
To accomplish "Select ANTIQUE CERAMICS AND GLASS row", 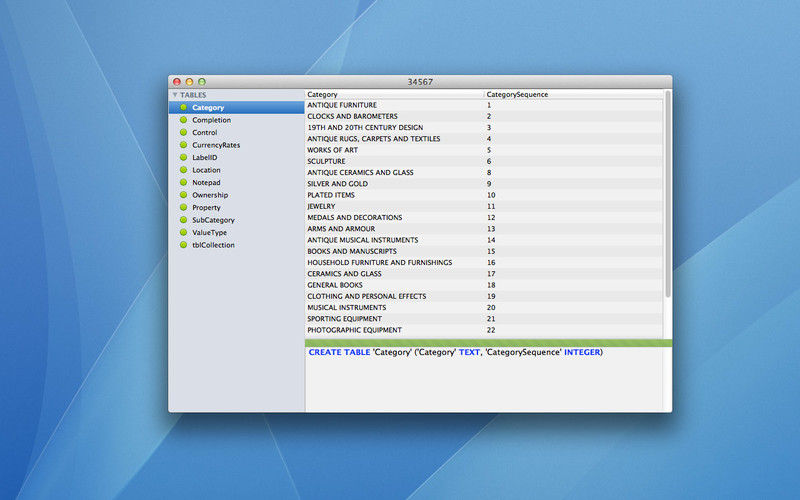I will [484, 172].
